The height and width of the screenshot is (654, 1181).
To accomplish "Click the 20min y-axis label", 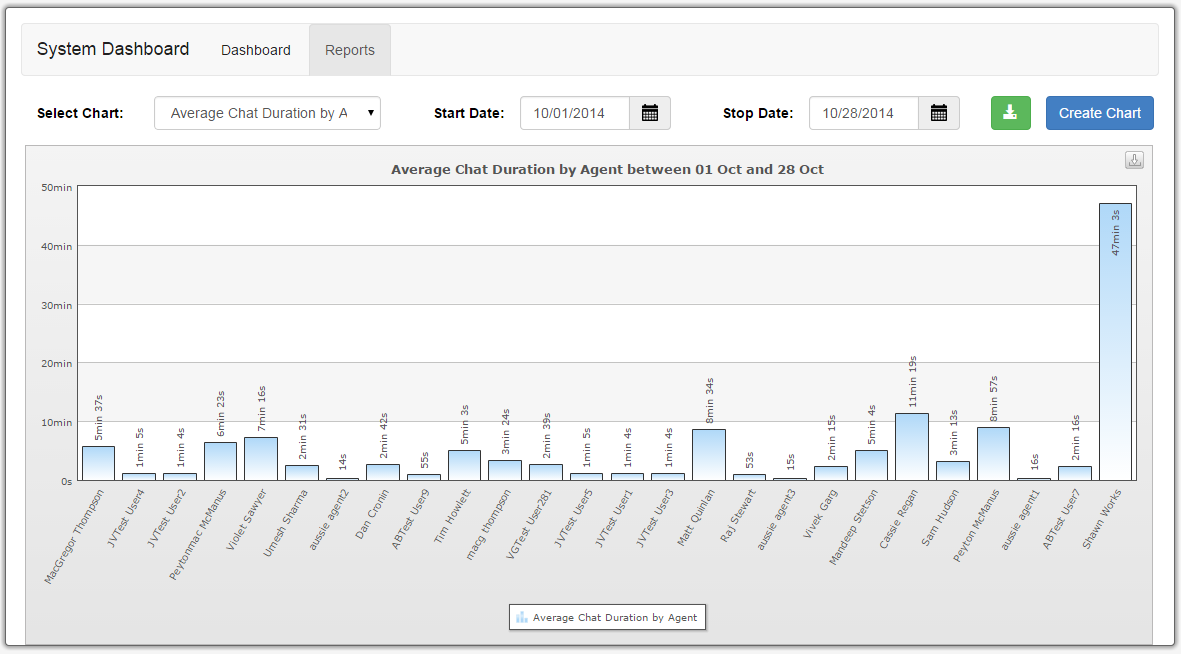I will tap(56, 363).
